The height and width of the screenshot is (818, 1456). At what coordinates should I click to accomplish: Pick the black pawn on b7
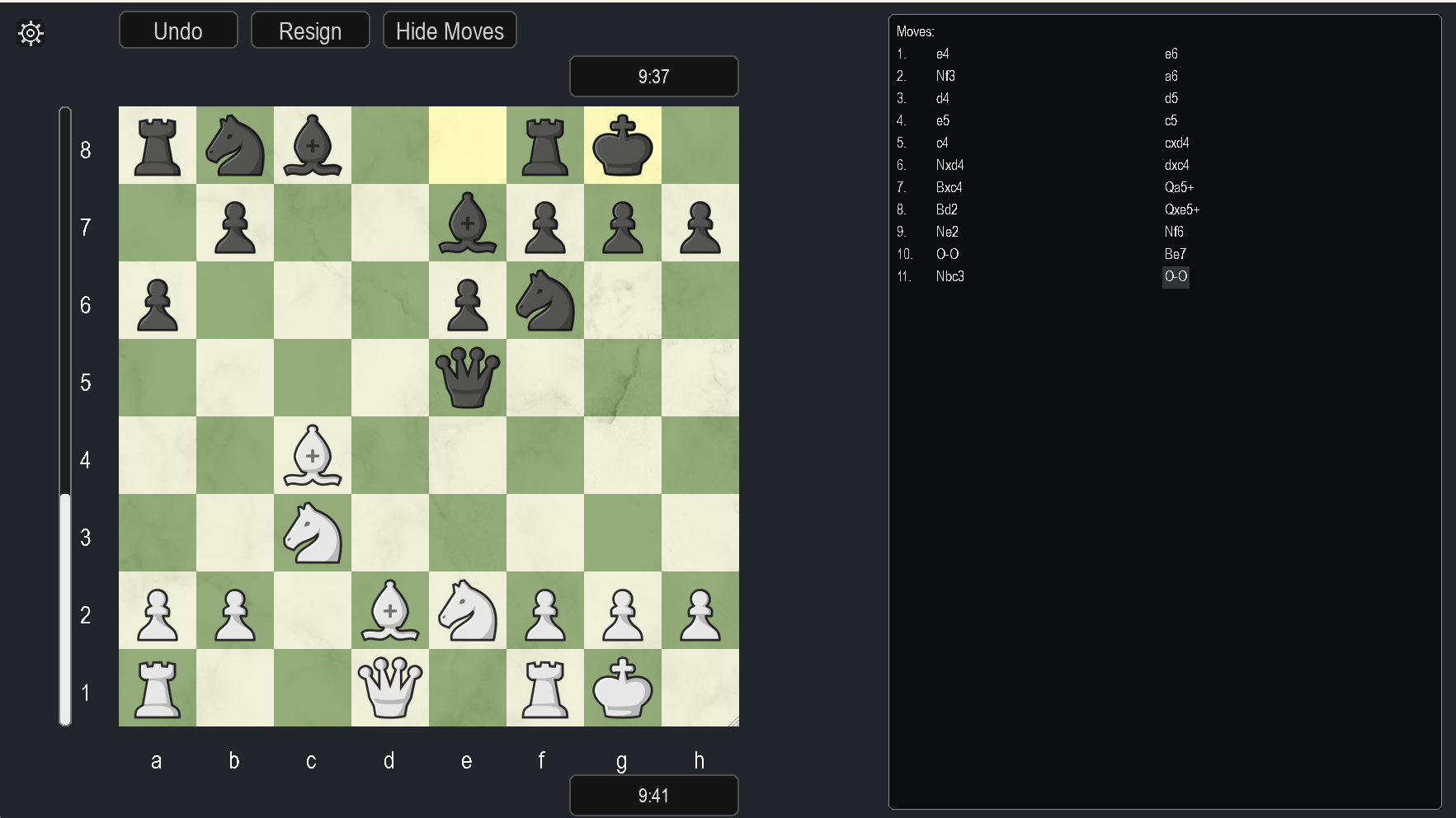[x=235, y=227]
